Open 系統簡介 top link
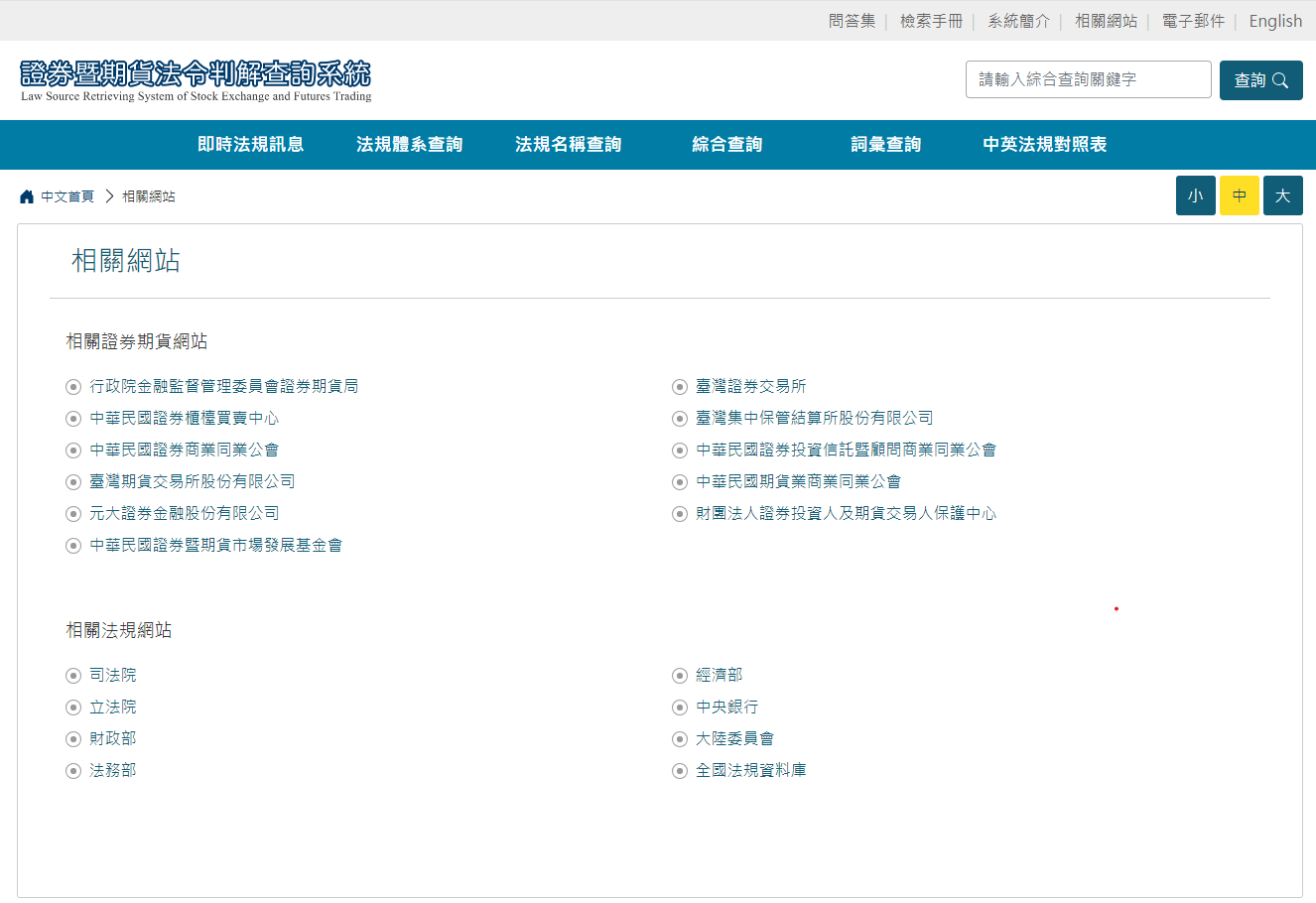 click(x=1018, y=21)
